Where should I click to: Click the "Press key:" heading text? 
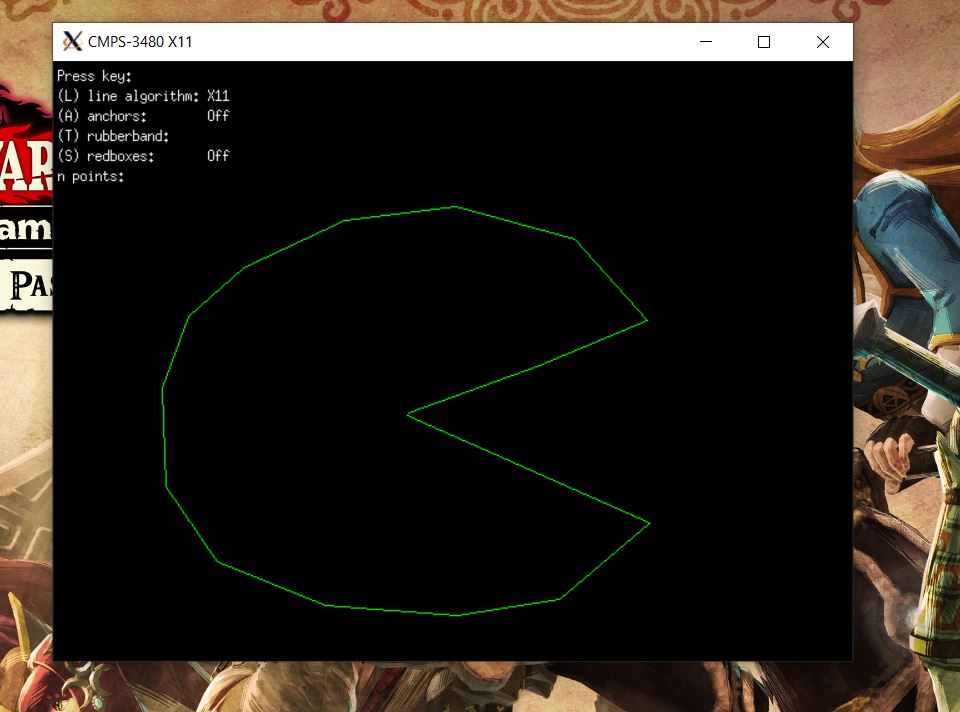click(94, 76)
